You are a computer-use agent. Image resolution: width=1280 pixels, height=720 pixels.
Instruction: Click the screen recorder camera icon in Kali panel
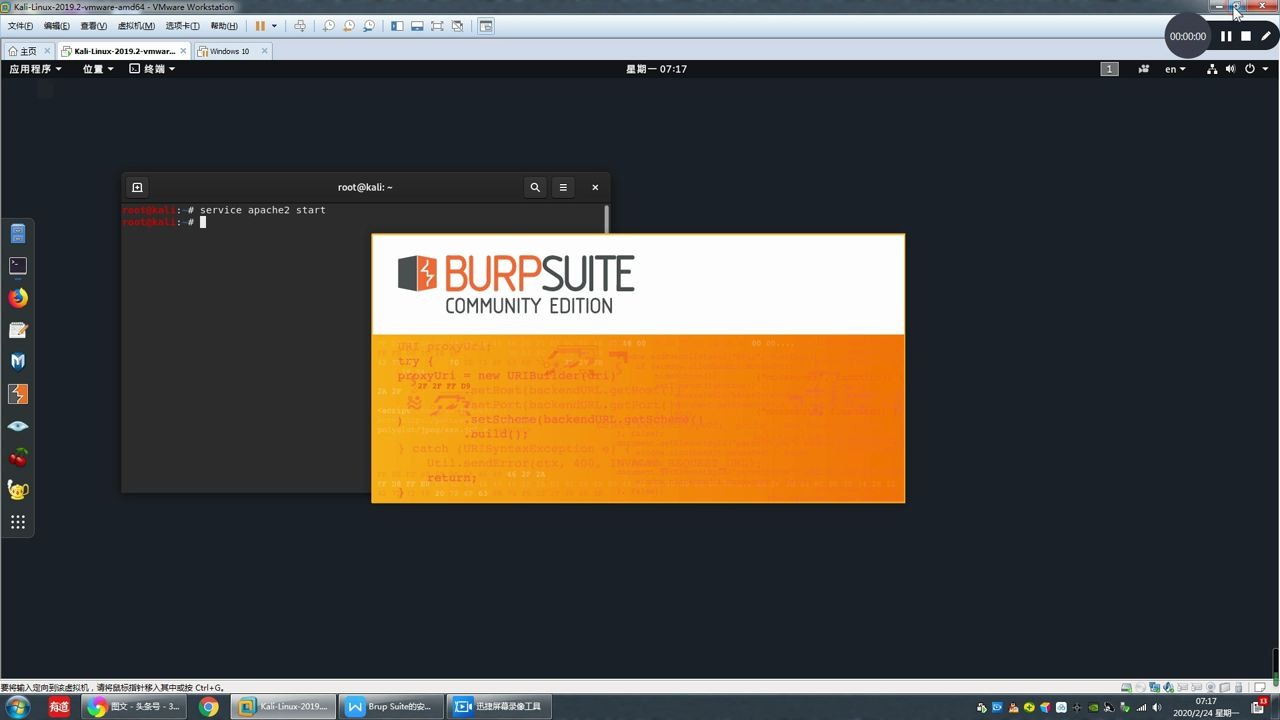pyautogui.click(x=1144, y=69)
